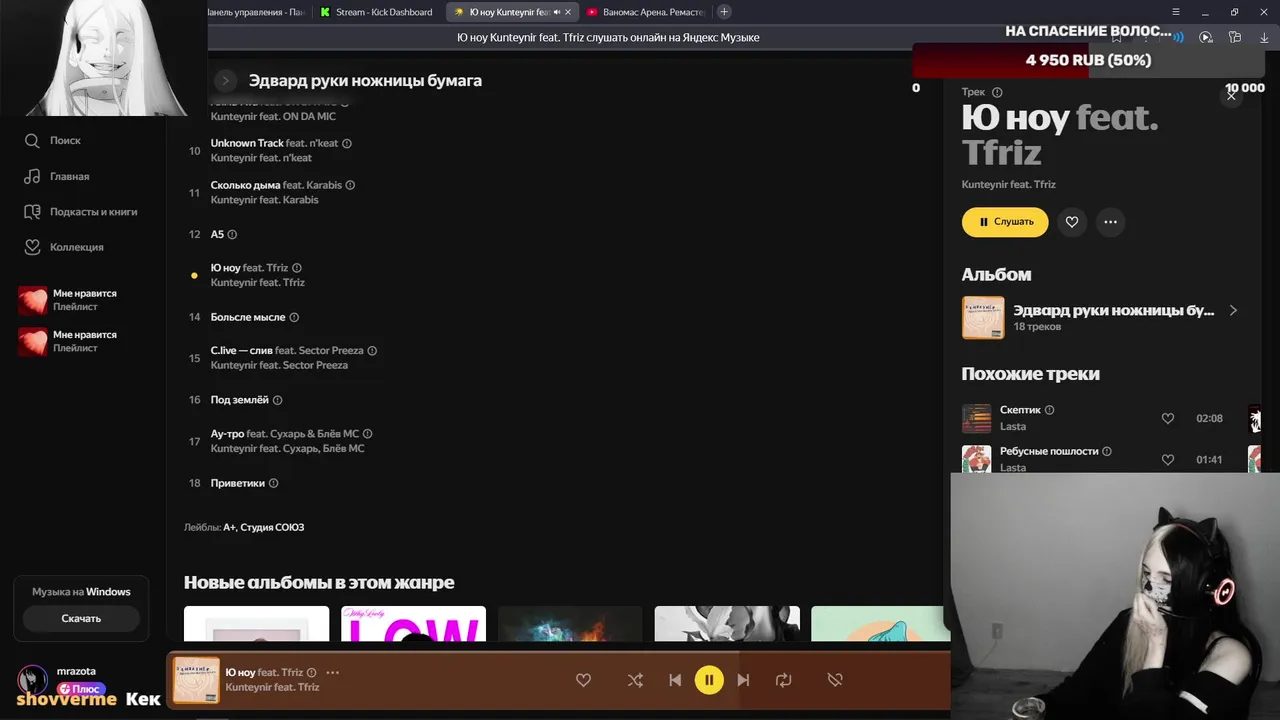Like similar track Ребусные пошлости
The width and height of the screenshot is (1280, 720).
point(1168,460)
